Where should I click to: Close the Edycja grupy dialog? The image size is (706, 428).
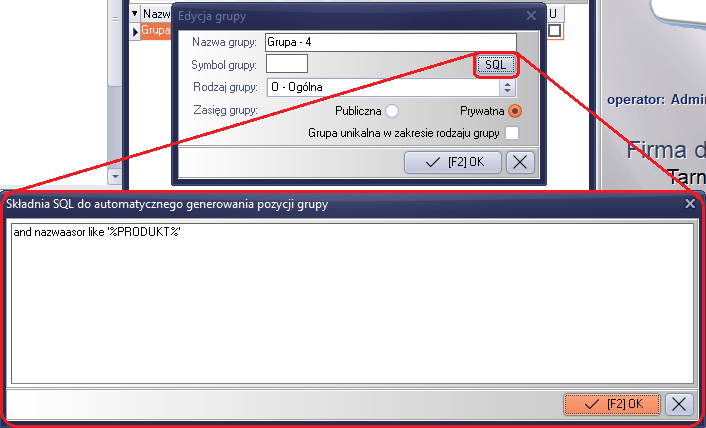[x=531, y=16]
